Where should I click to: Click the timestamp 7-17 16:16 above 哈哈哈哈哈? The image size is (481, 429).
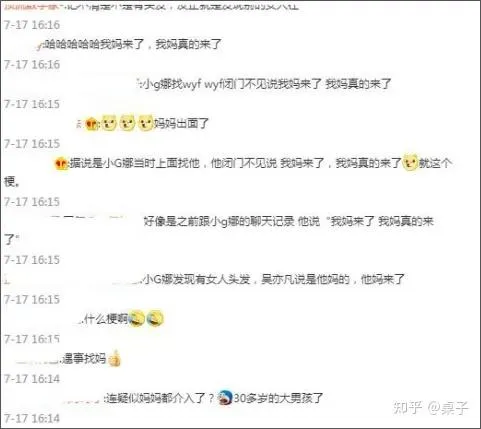pos(32,25)
